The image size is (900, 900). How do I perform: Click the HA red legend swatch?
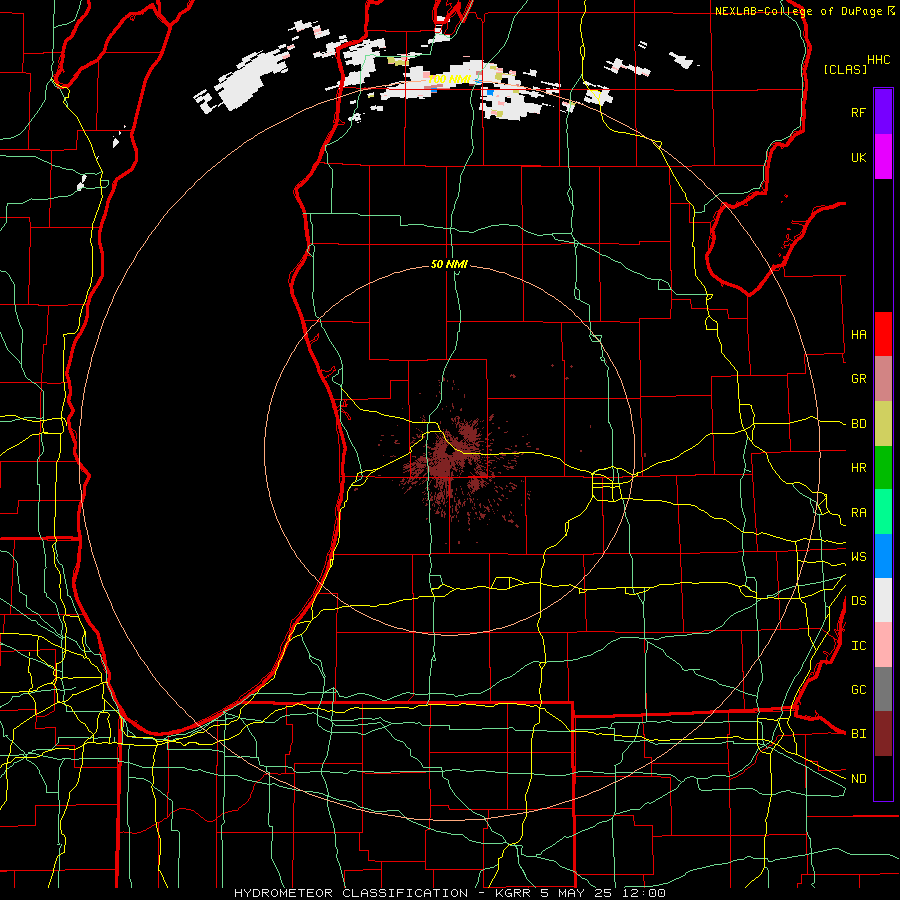tap(883, 334)
